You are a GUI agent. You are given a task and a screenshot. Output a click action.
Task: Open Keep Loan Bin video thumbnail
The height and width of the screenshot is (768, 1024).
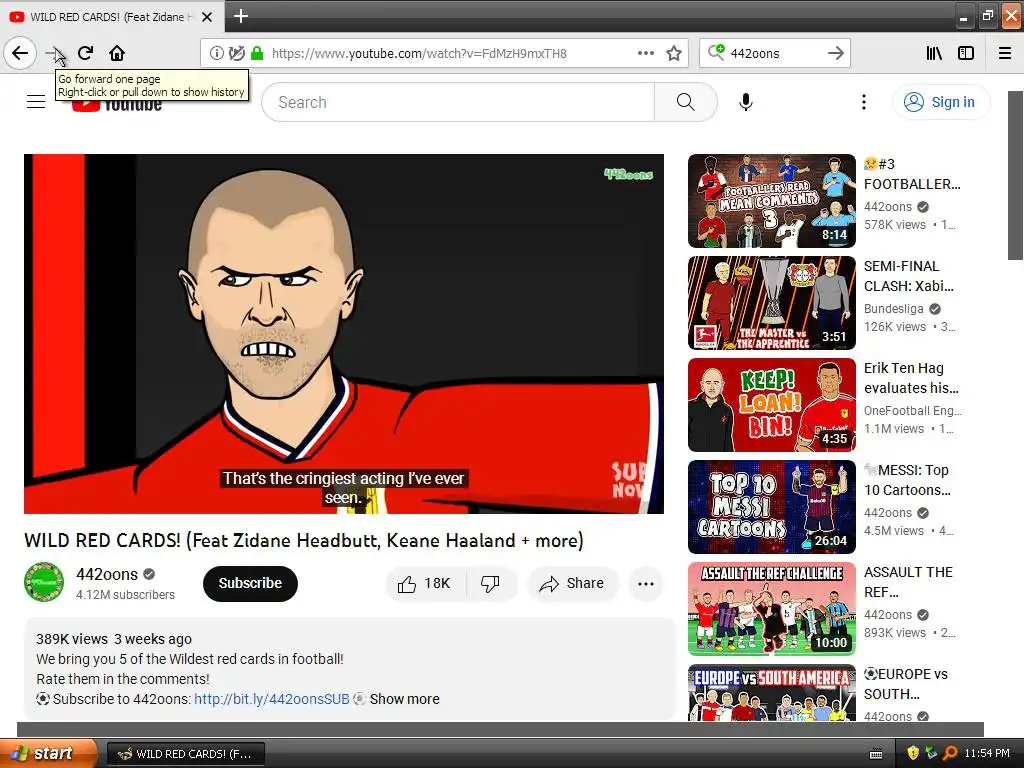pos(771,405)
